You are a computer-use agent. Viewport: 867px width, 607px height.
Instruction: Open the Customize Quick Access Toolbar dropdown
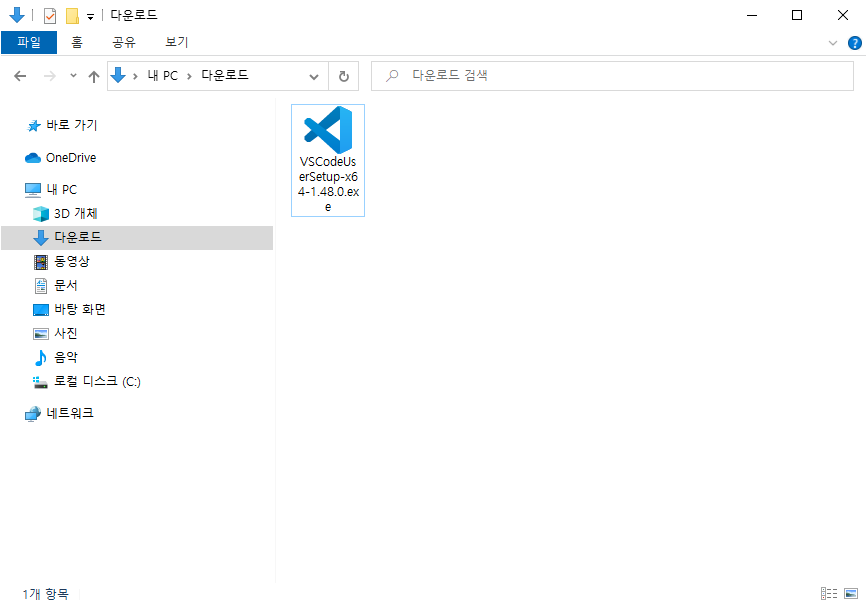coord(91,17)
